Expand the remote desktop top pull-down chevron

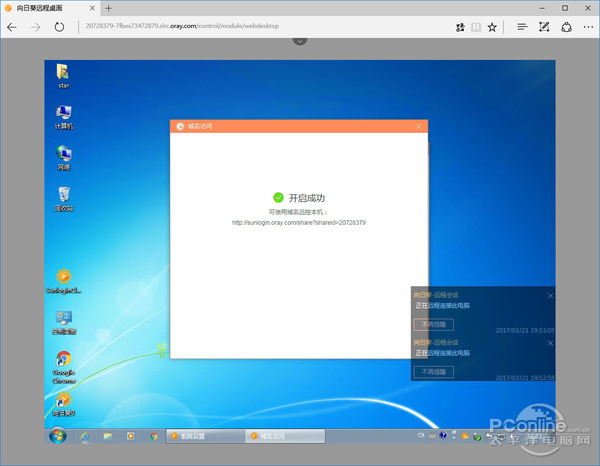300,41
